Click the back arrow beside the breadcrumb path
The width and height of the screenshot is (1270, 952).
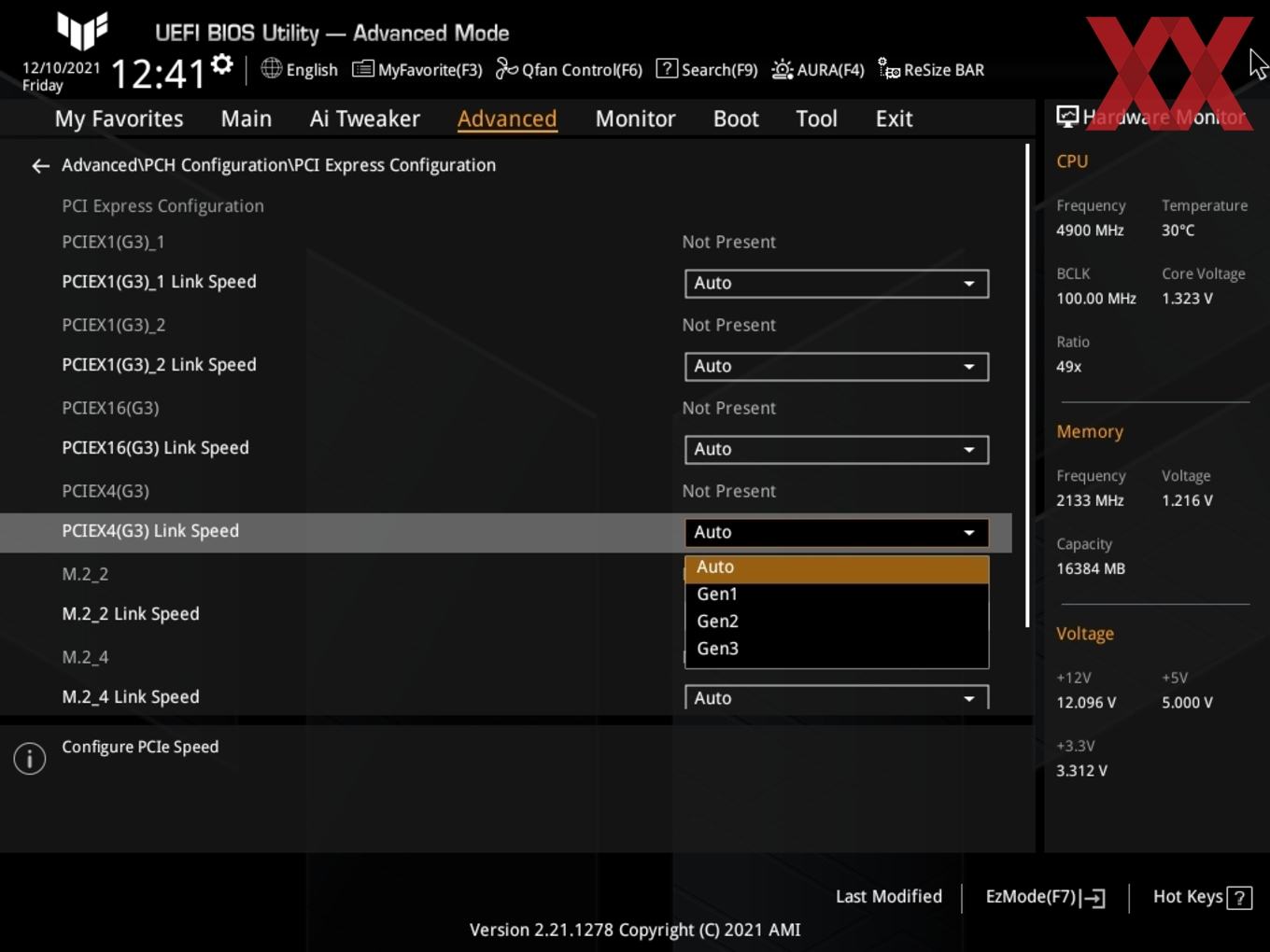40,166
